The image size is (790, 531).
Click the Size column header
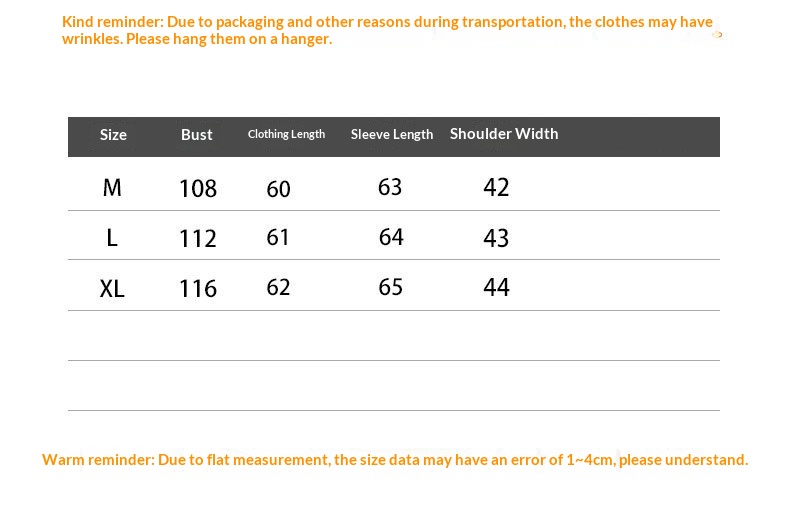click(x=113, y=135)
